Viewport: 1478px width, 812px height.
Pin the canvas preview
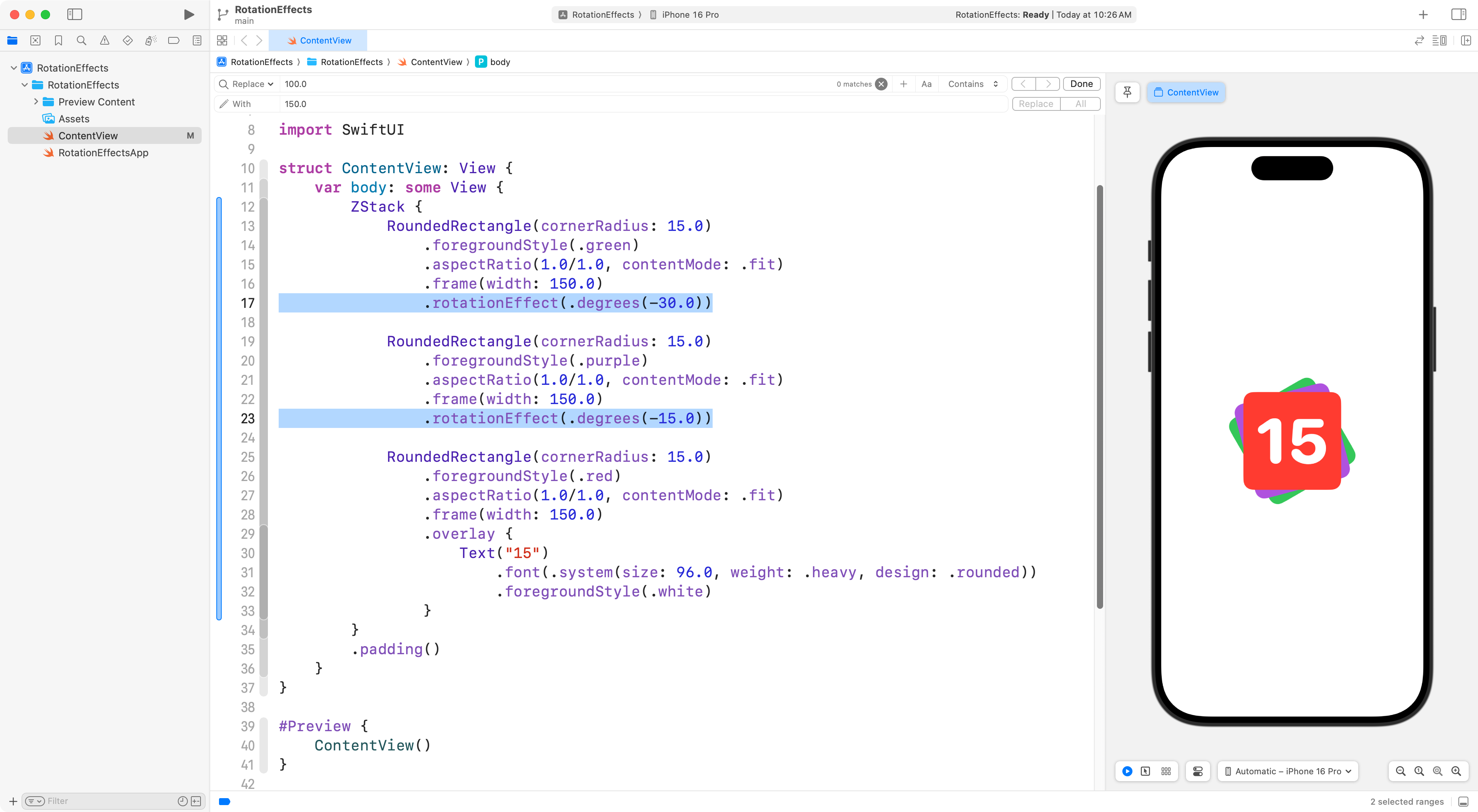[x=1127, y=92]
